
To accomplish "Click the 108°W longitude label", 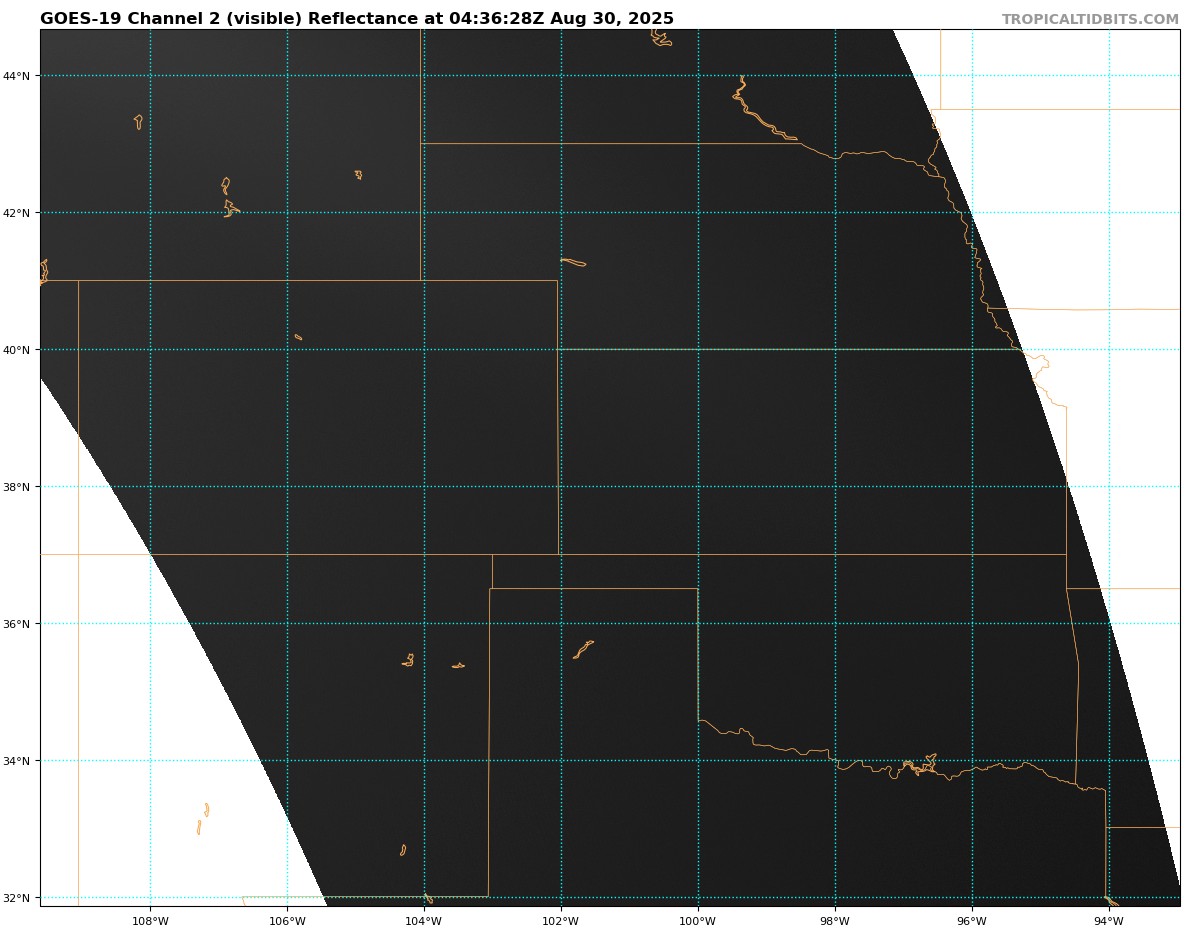I will point(150,921).
